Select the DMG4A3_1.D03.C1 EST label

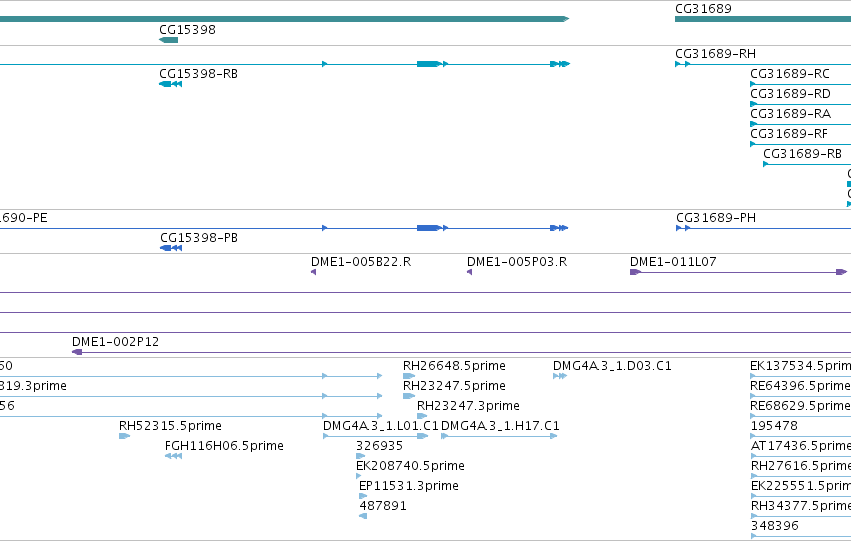tap(612, 366)
